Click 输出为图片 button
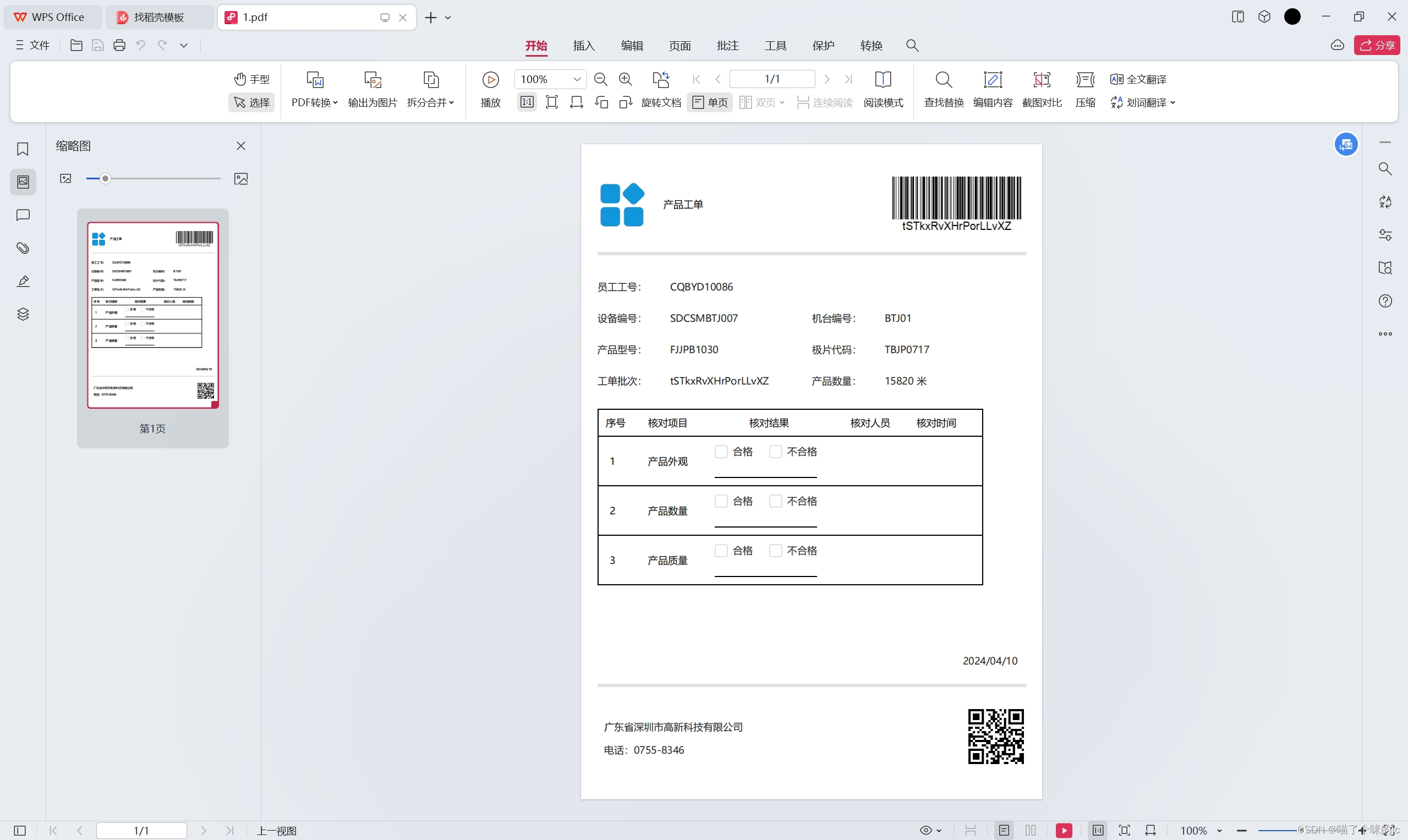The width and height of the screenshot is (1408, 840). tap(372, 90)
